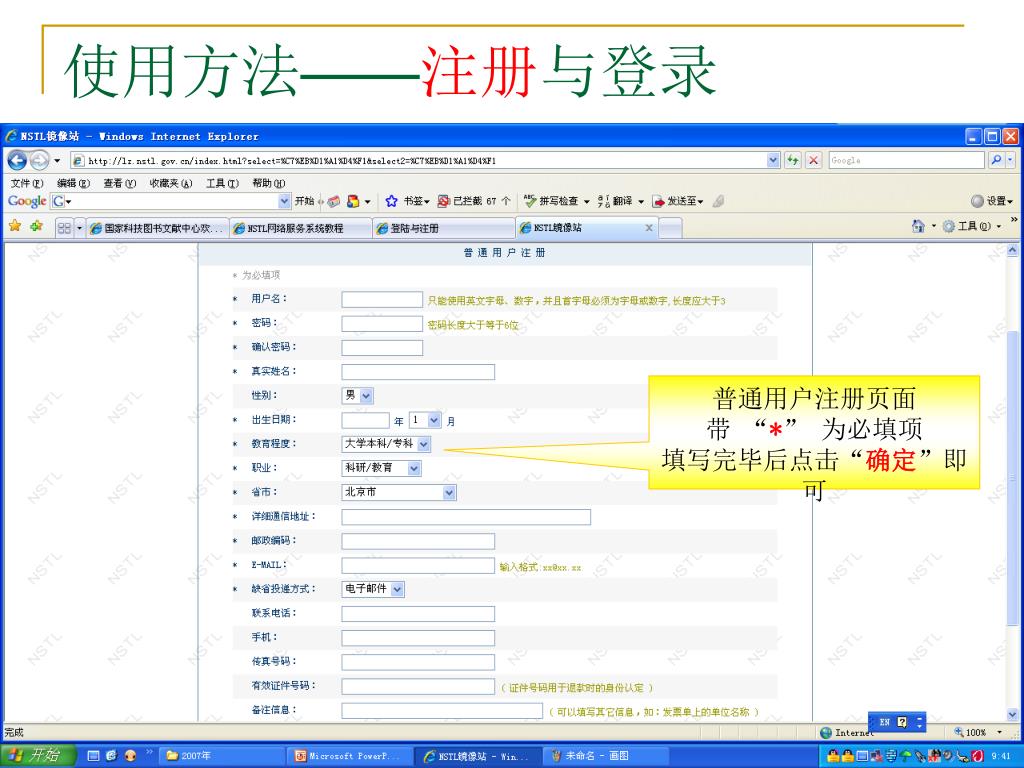Click the Windows 开始 Start button
Screen dimensions: 1024x768
pos(39,756)
